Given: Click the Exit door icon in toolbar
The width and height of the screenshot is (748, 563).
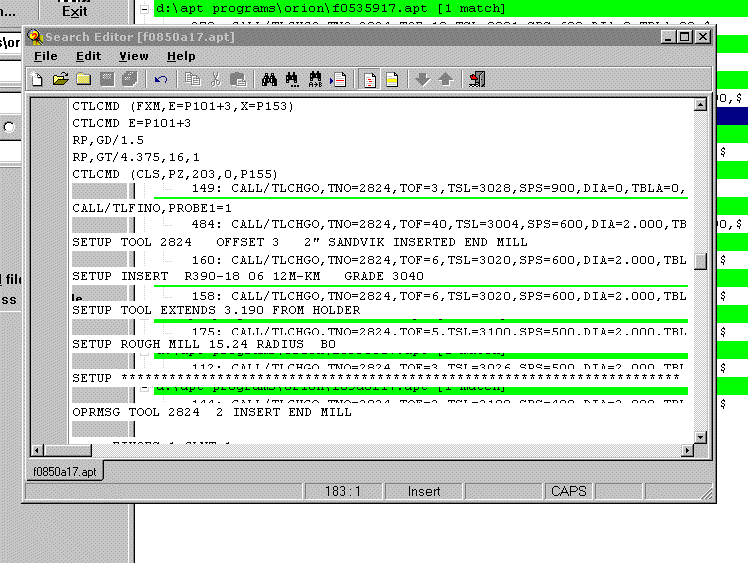Looking at the screenshot, I should [x=476, y=79].
